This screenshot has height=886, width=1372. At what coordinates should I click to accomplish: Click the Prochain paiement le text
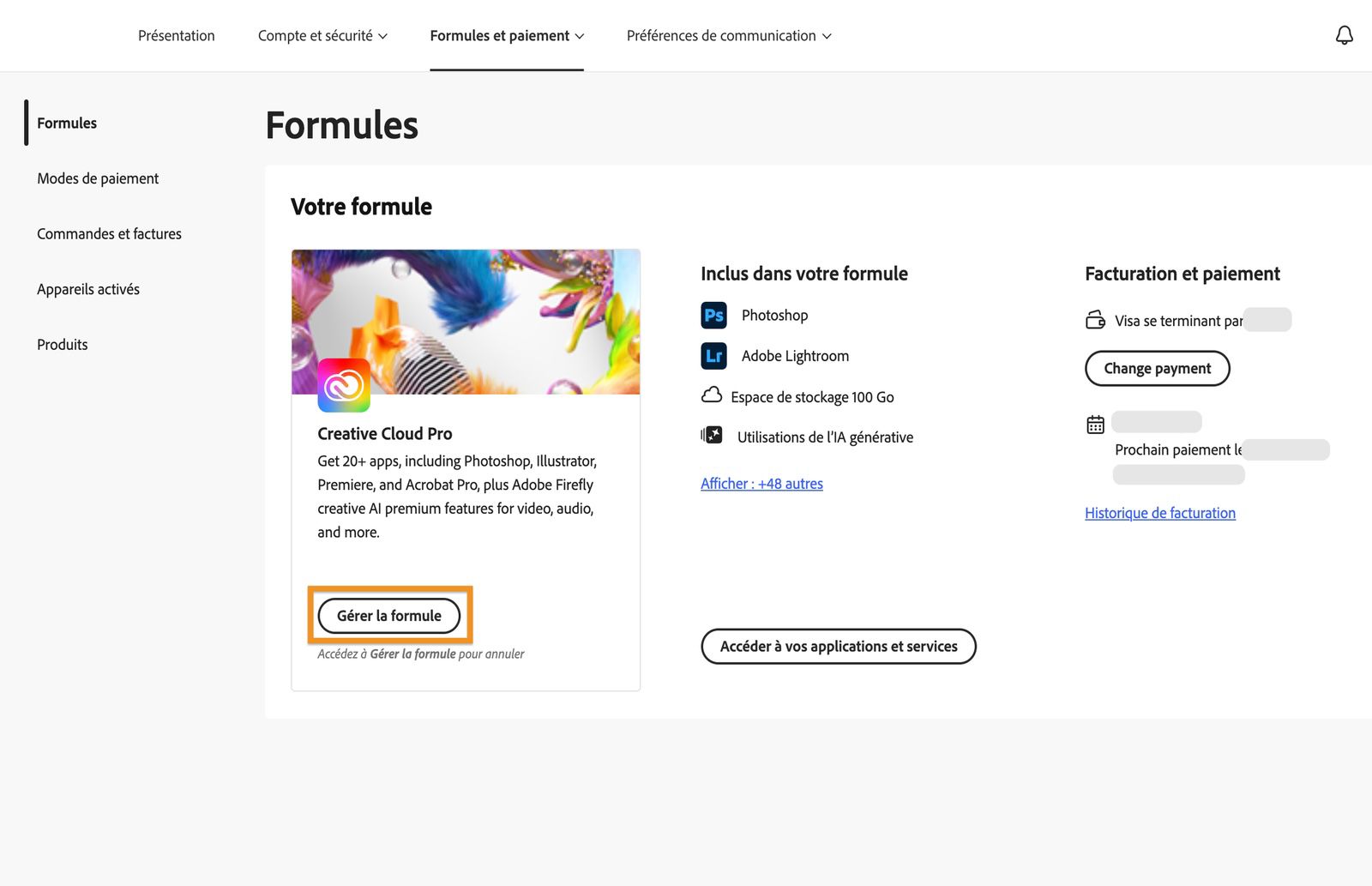(x=1178, y=449)
